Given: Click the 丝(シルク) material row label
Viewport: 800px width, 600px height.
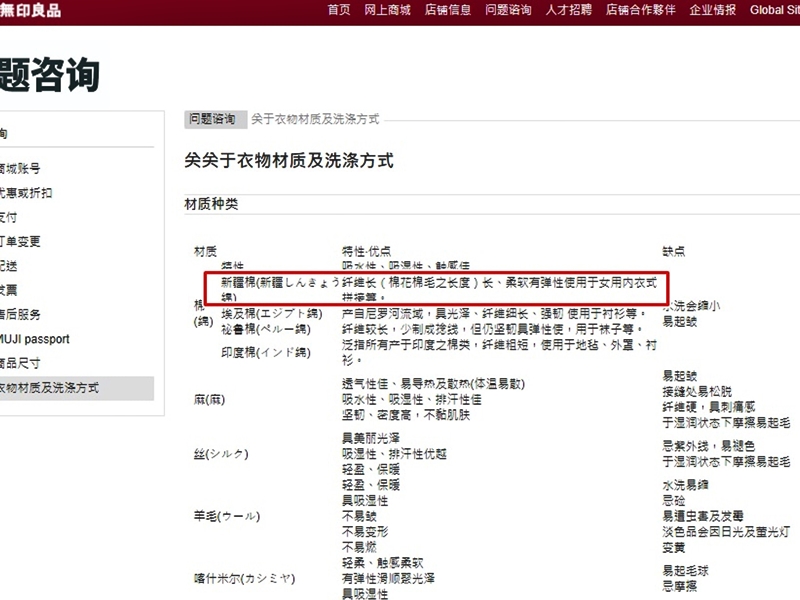Looking at the screenshot, I should pyautogui.click(x=221, y=454).
